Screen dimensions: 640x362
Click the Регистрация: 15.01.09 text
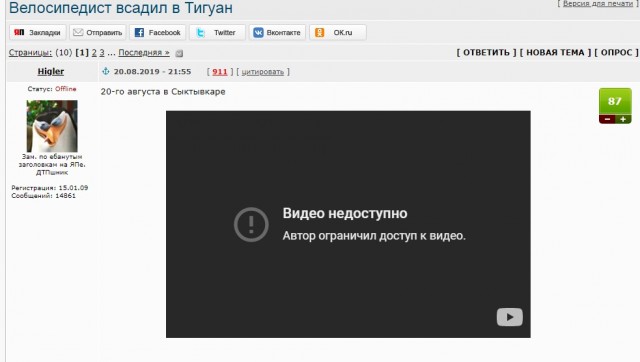point(50,188)
